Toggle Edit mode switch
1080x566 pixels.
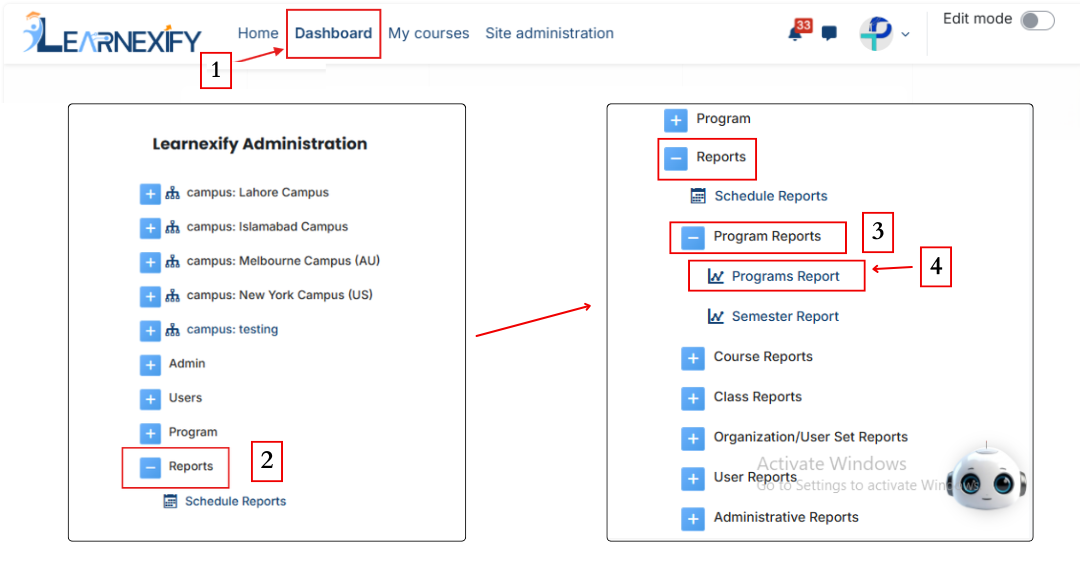point(1037,21)
